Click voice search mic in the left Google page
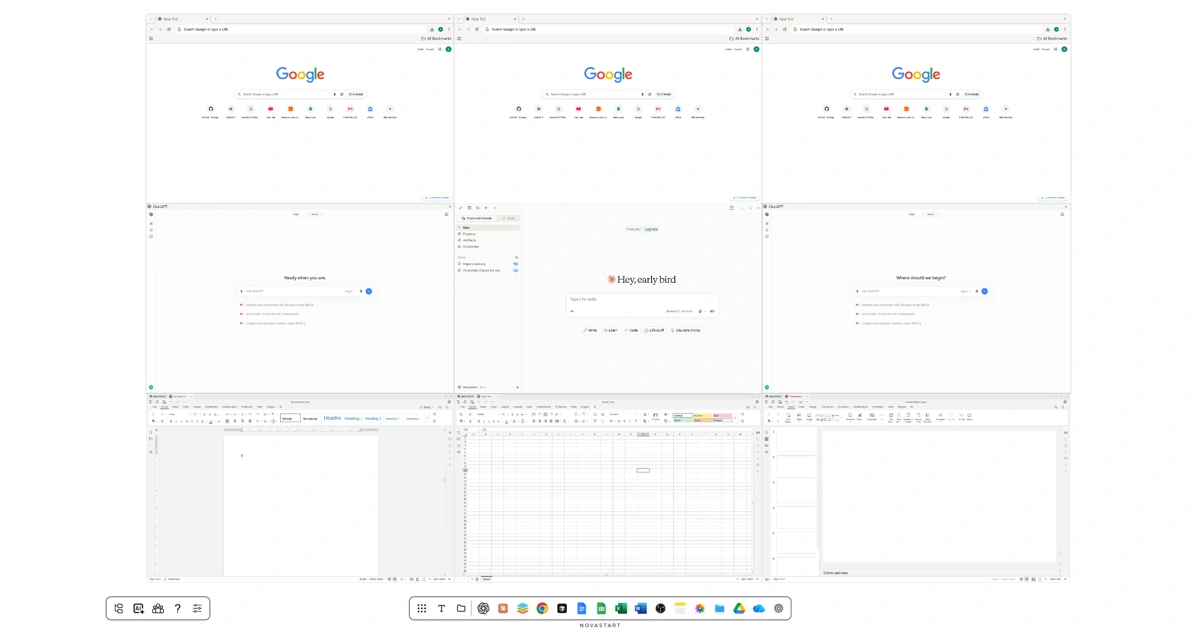 (335, 94)
